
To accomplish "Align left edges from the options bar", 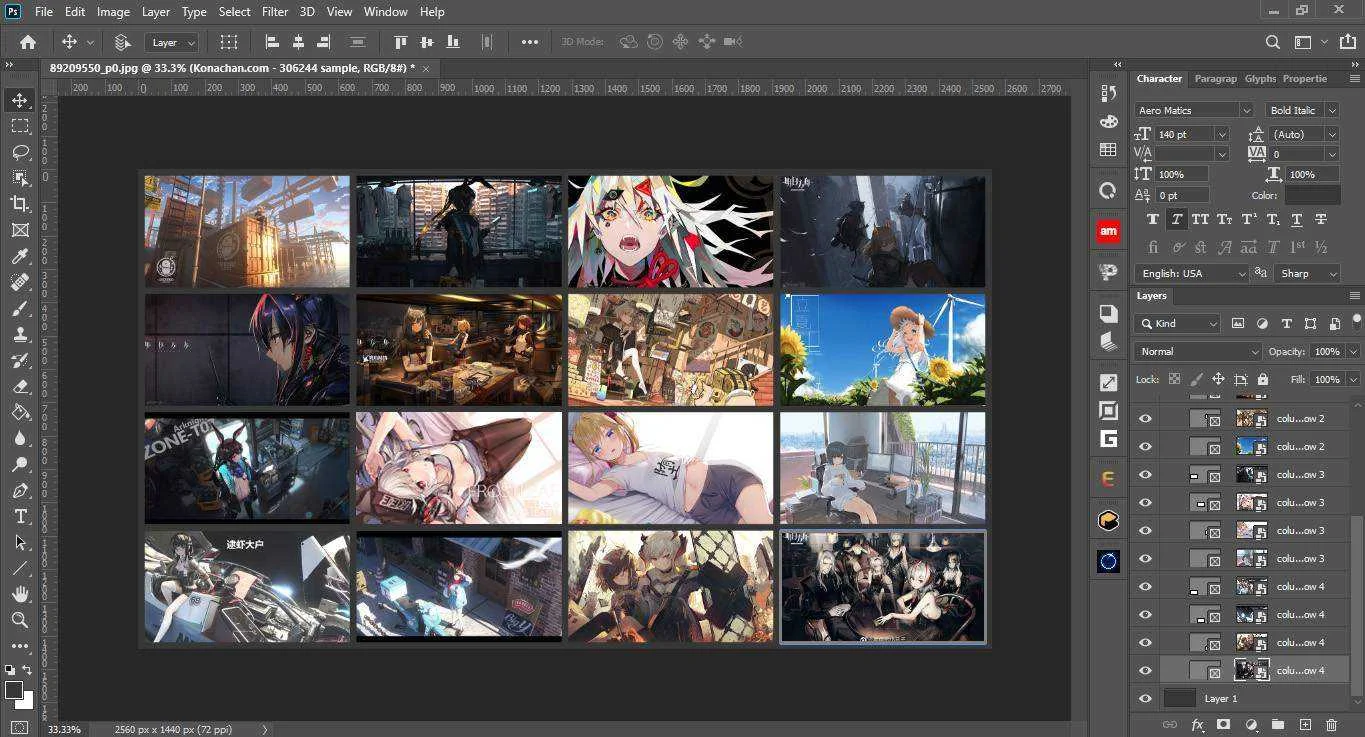I will (272, 42).
